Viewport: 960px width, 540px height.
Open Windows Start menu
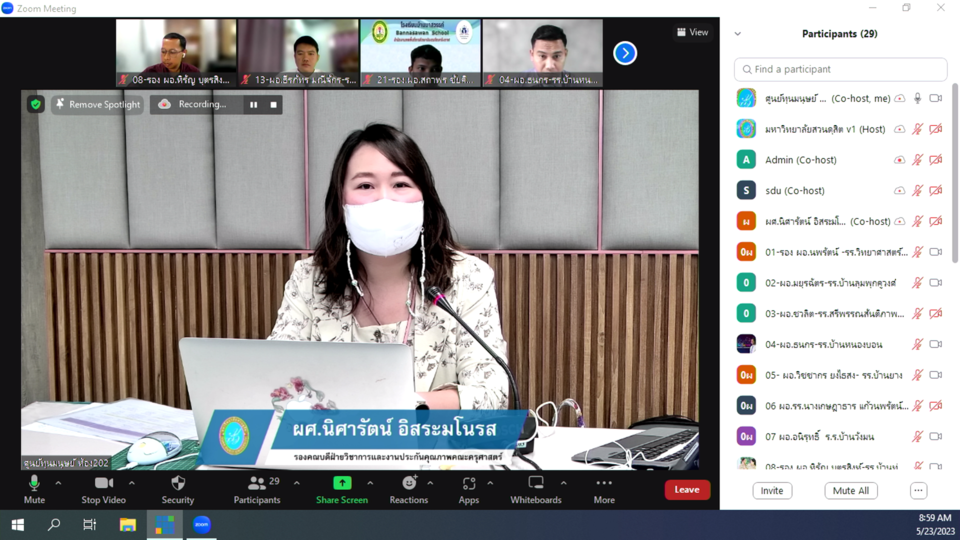[x=17, y=525]
